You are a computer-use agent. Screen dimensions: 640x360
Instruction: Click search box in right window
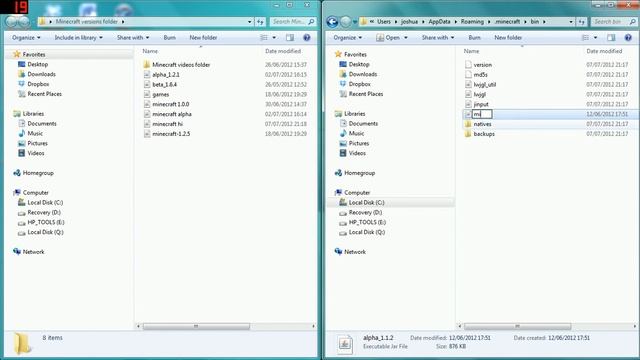[614, 22]
